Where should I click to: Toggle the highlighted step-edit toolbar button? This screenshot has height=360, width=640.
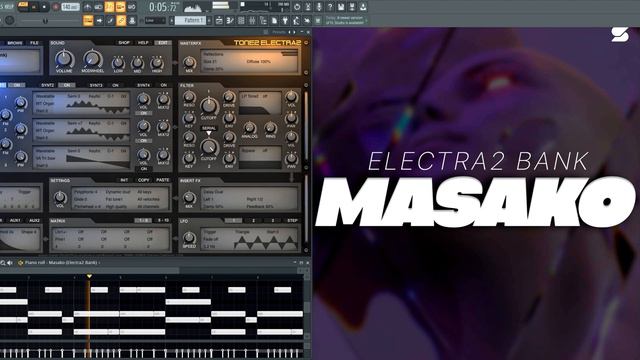click(88, 20)
